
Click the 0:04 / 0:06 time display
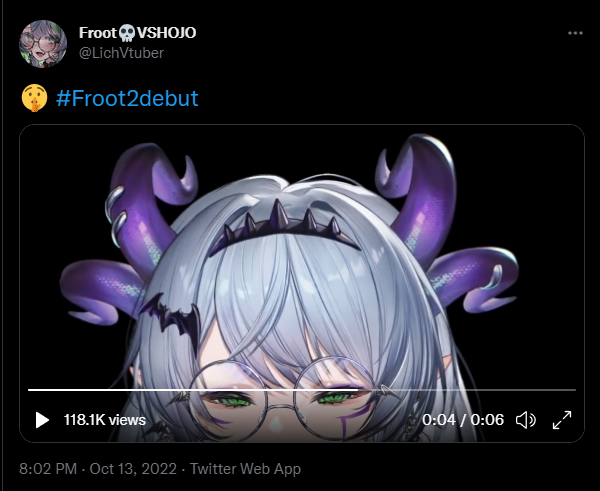tap(463, 420)
